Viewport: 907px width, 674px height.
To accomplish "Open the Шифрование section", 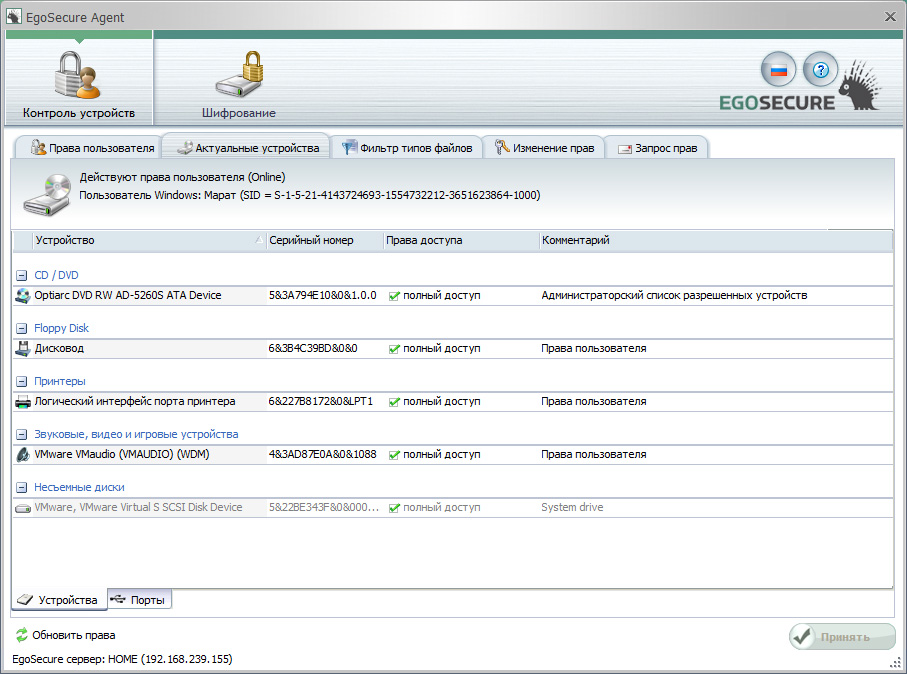I will point(238,84).
